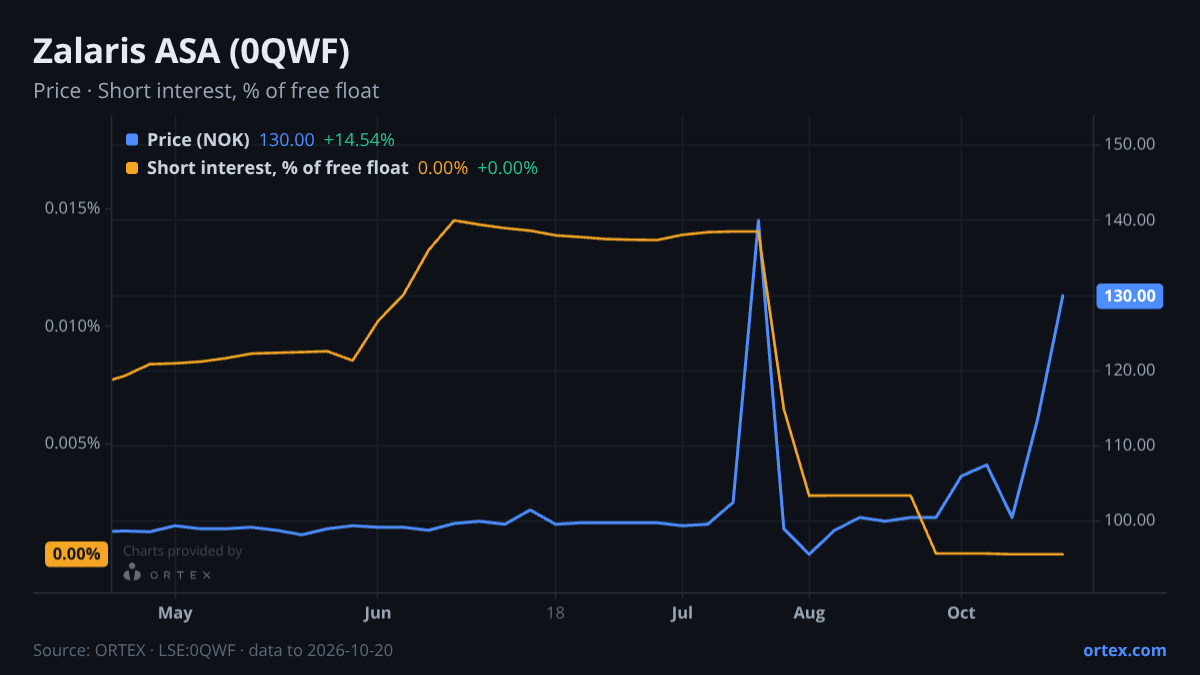
Task: Click the 0.015% left axis label
Action: [x=72, y=208]
